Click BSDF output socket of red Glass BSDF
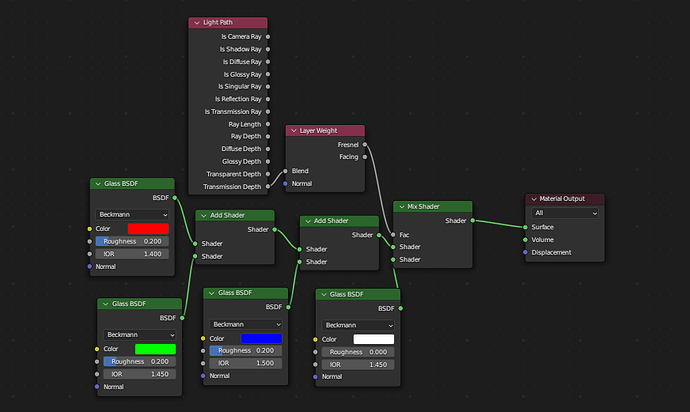This screenshot has height=412, width=690. coord(175,198)
